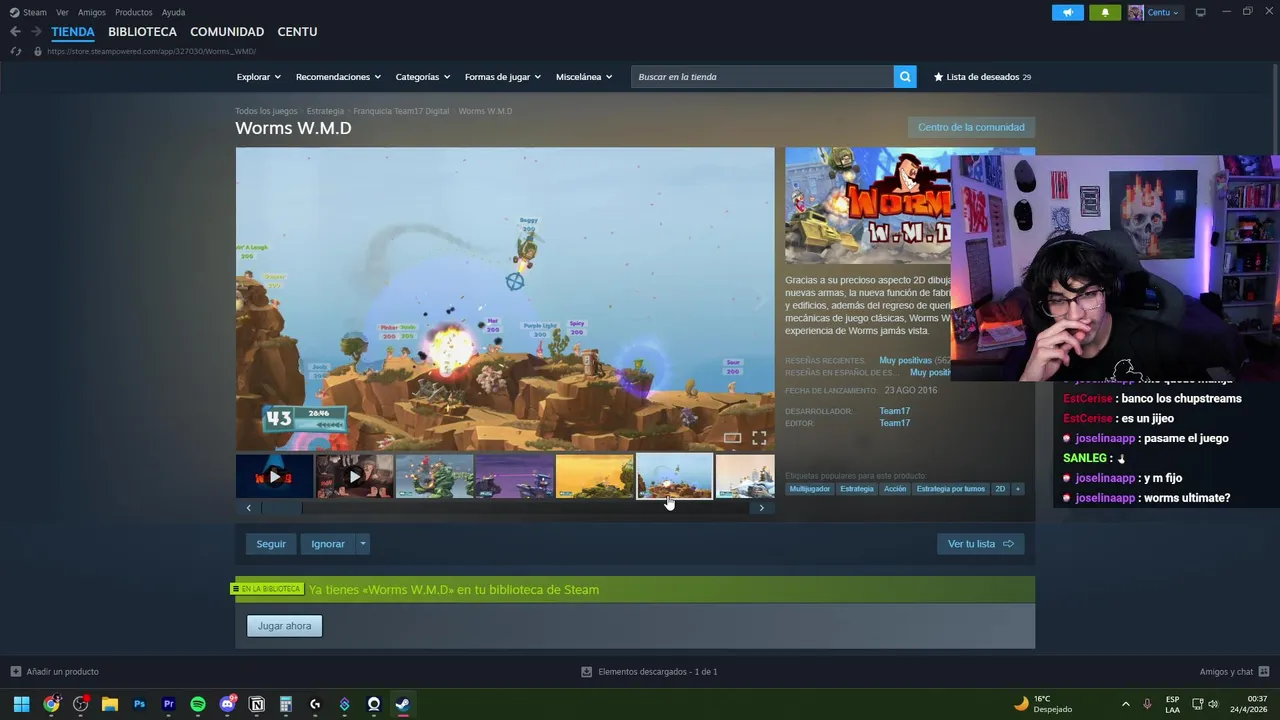Open Photoshop from the taskbar

139,704
